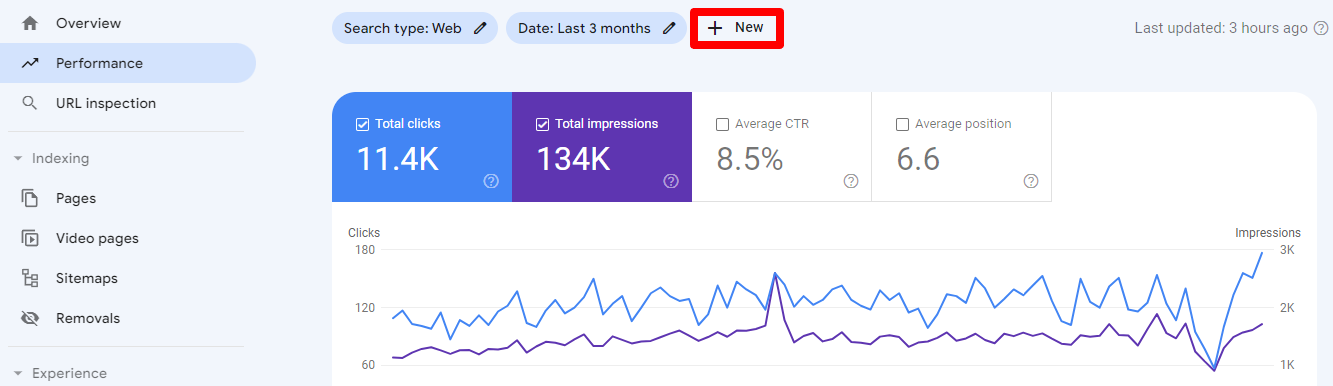Screen dimensions: 1333x386
Task: Check the Average position checkbox
Action: 902,124
